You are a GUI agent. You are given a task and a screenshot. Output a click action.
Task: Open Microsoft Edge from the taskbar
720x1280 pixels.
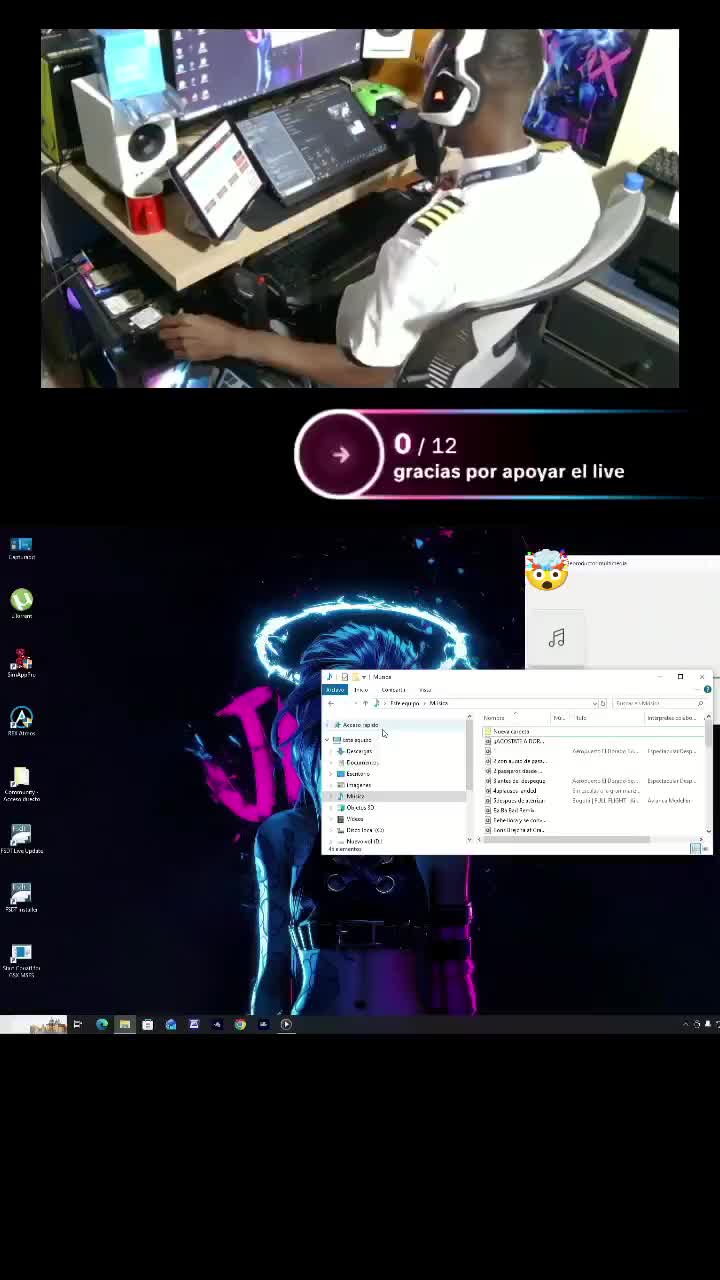coord(102,1024)
